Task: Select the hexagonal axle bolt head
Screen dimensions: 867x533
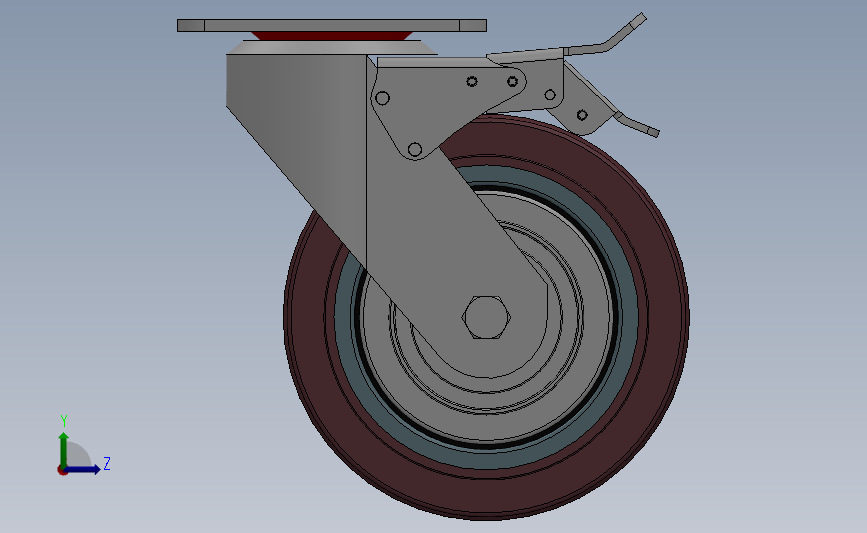Action: (486, 317)
